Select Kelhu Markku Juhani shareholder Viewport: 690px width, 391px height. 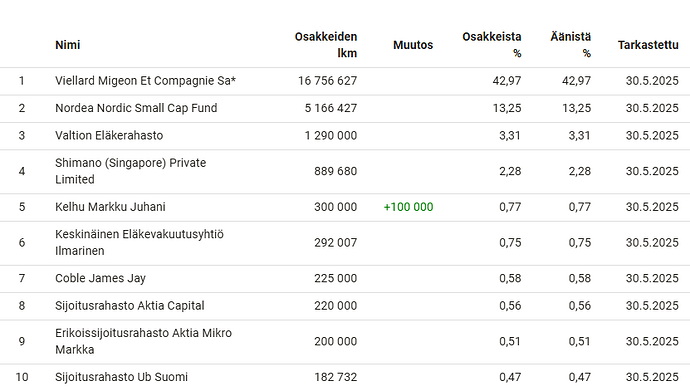click(x=110, y=207)
